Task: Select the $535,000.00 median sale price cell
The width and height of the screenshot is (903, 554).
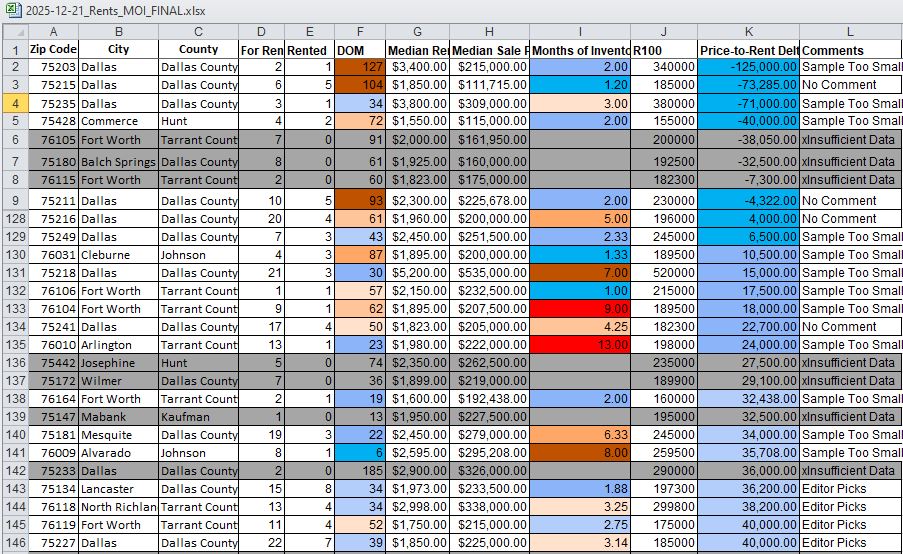Action: 490,273
